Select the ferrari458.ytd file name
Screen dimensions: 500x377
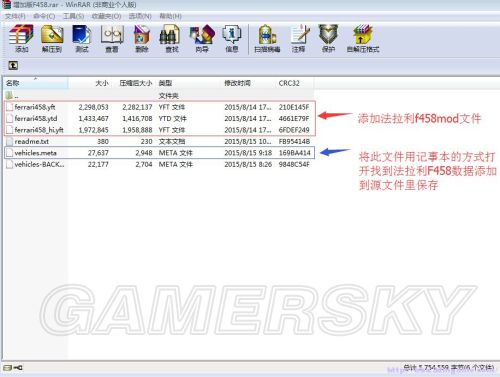36,119
